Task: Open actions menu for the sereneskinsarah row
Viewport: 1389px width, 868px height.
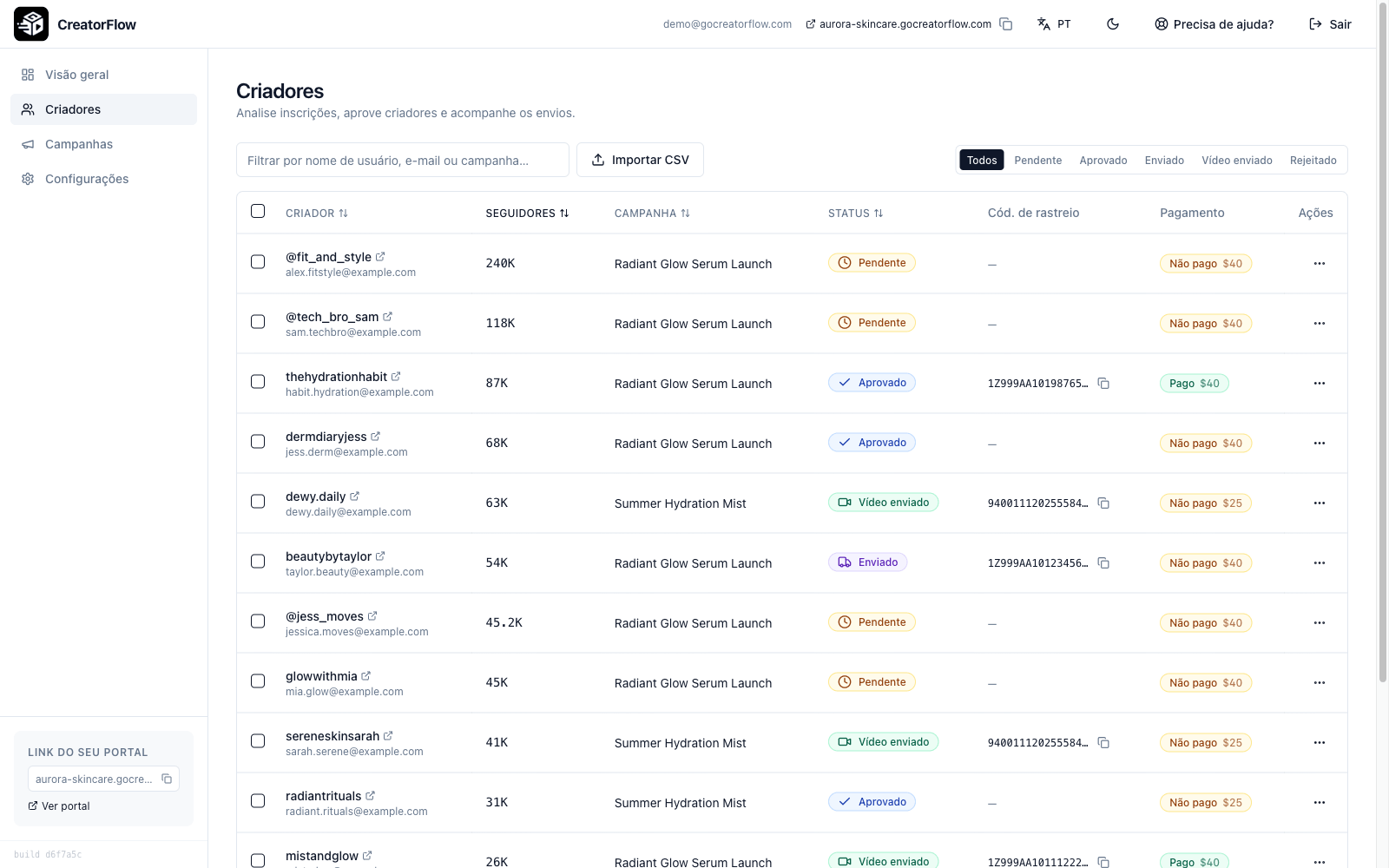Action: point(1320,743)
